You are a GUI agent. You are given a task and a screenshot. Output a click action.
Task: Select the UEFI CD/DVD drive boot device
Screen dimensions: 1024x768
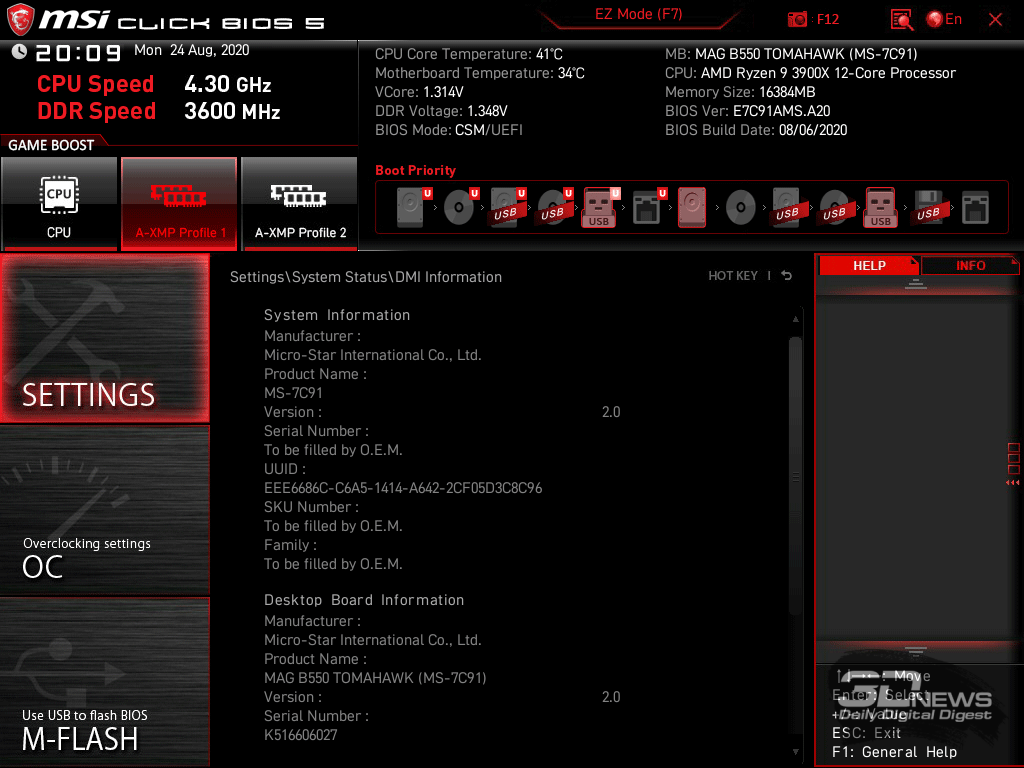[x=460, y=207]
